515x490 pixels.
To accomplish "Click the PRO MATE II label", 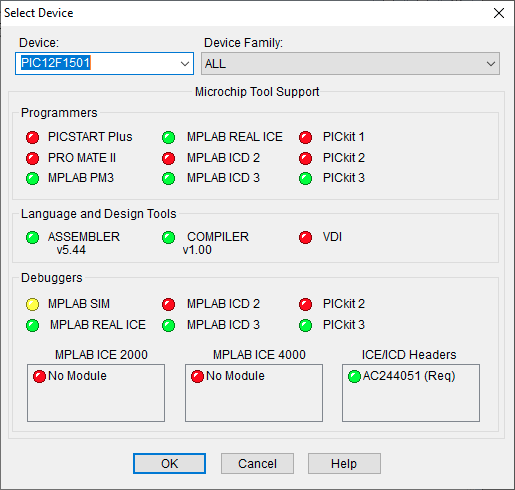I will click(x=82, y=158).
